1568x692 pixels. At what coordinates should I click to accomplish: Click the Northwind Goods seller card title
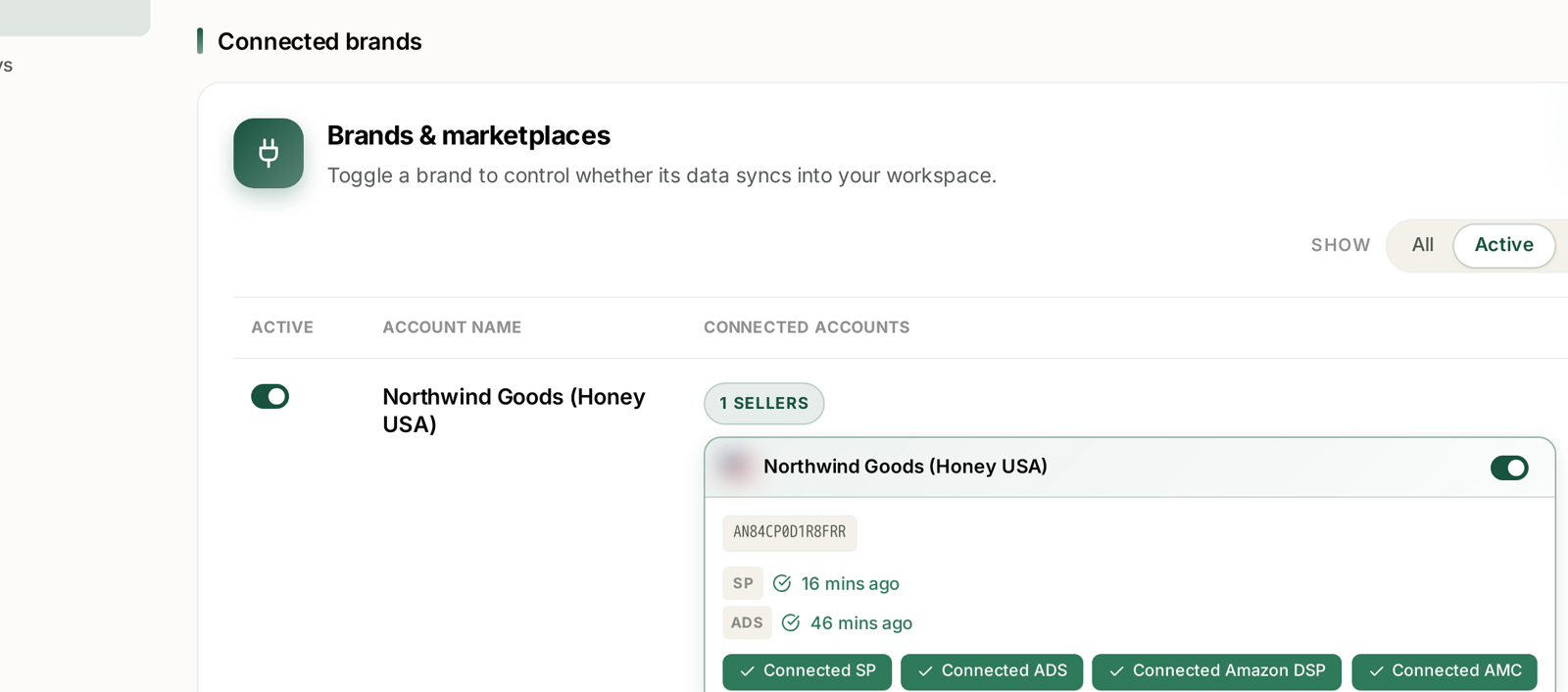pos(906,467)
